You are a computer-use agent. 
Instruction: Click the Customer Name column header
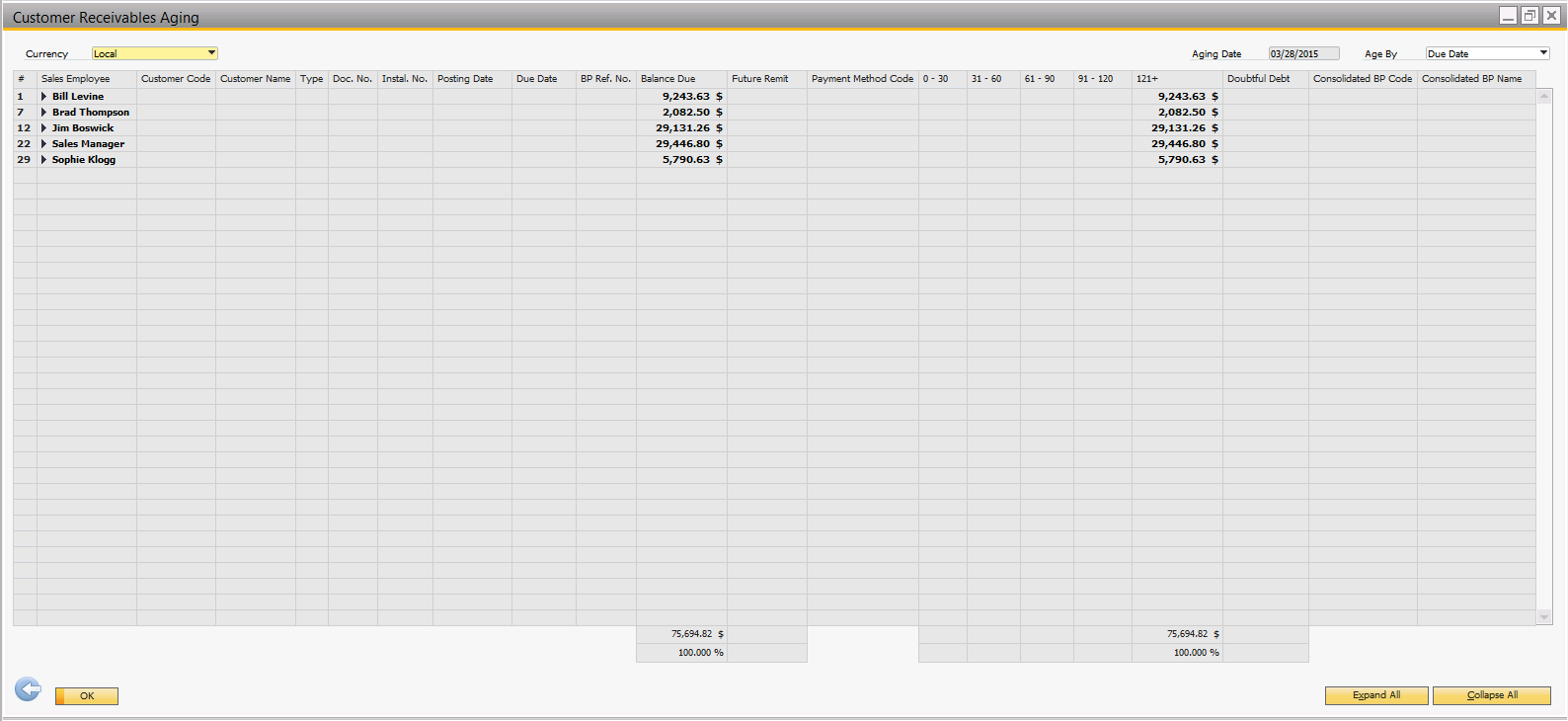[255, 79]
